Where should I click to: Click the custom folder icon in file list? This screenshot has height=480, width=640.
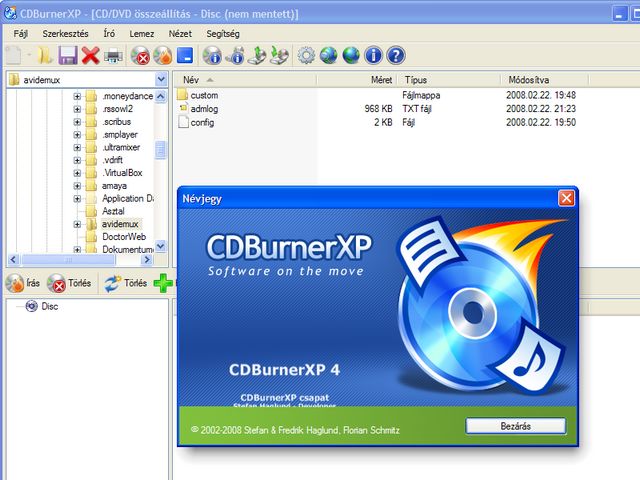(182, 95)
